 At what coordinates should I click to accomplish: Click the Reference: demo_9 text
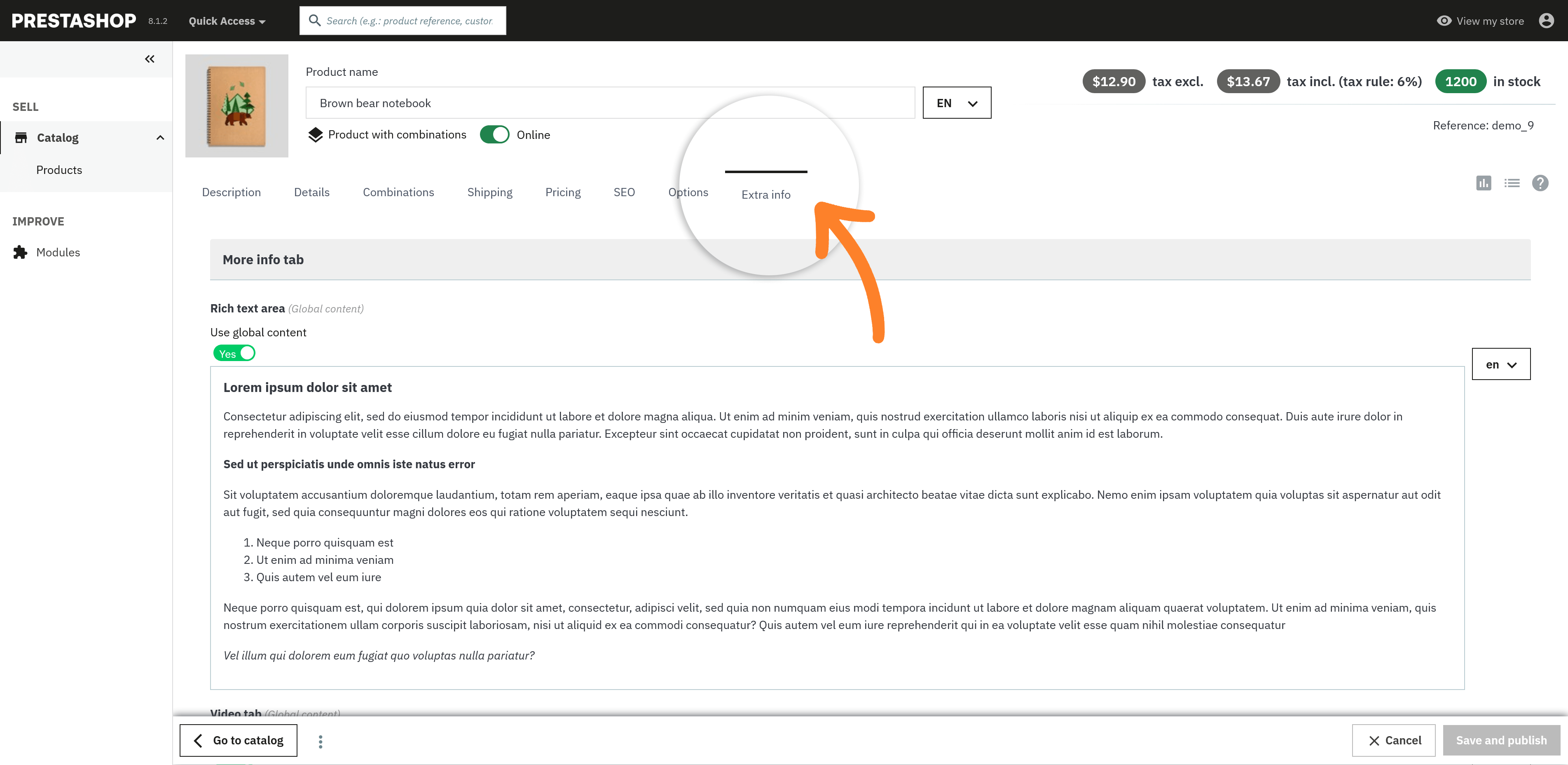pyautogui.click(x=1483, y=125)
